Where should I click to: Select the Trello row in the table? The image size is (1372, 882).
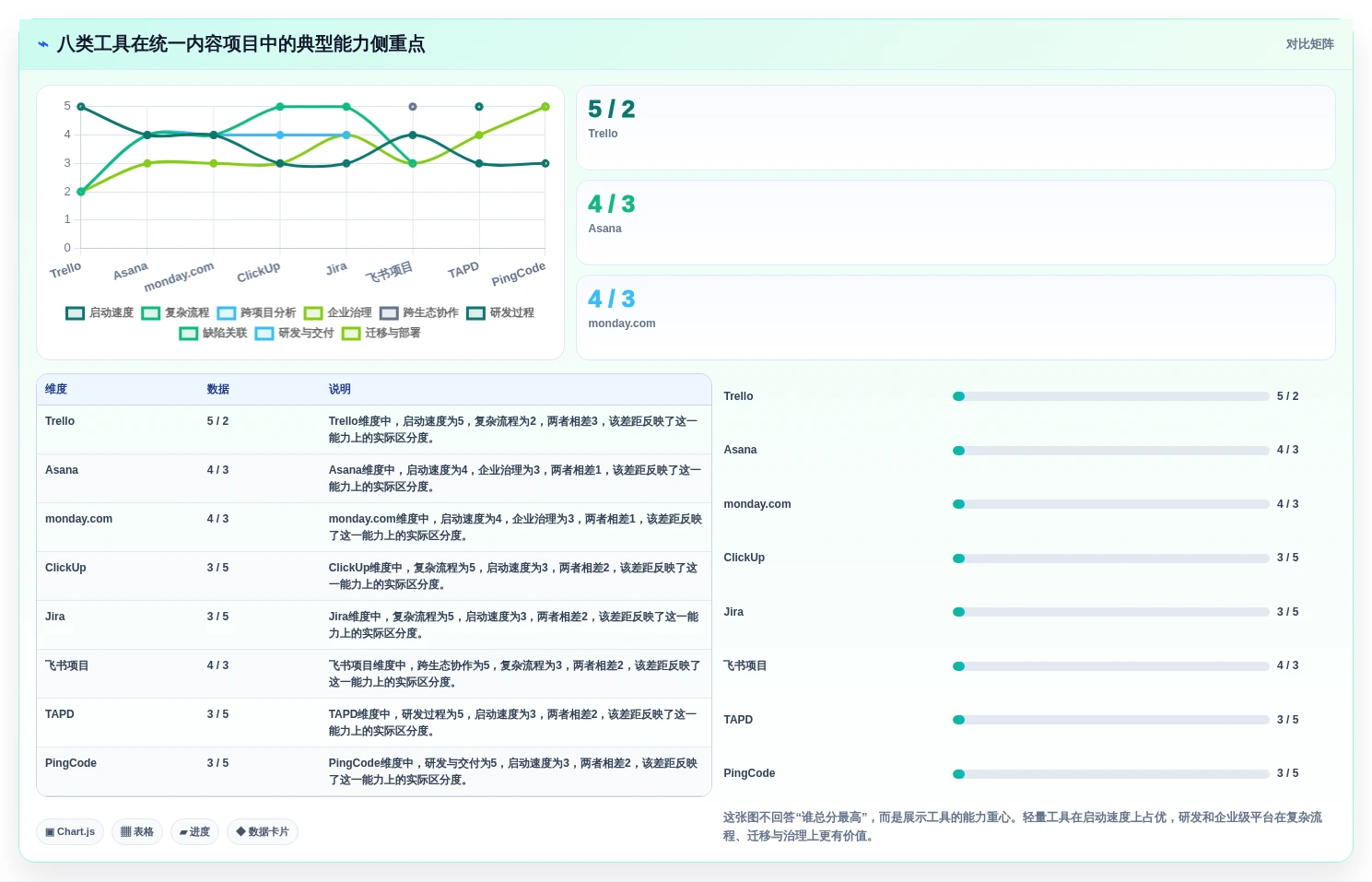374,429
